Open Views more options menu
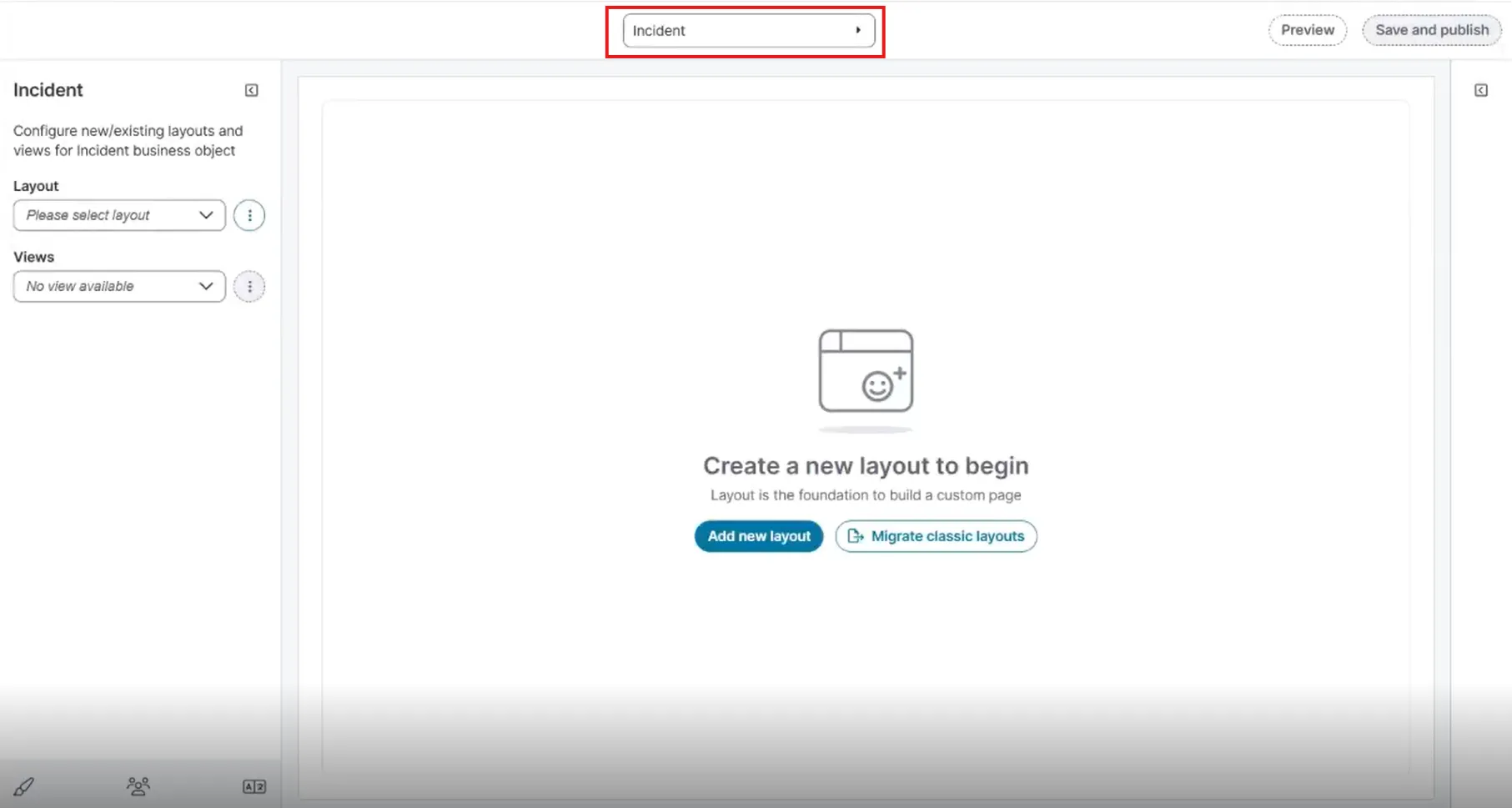The width and height of the screenshot is (1512, 808). tap(249, 286)
